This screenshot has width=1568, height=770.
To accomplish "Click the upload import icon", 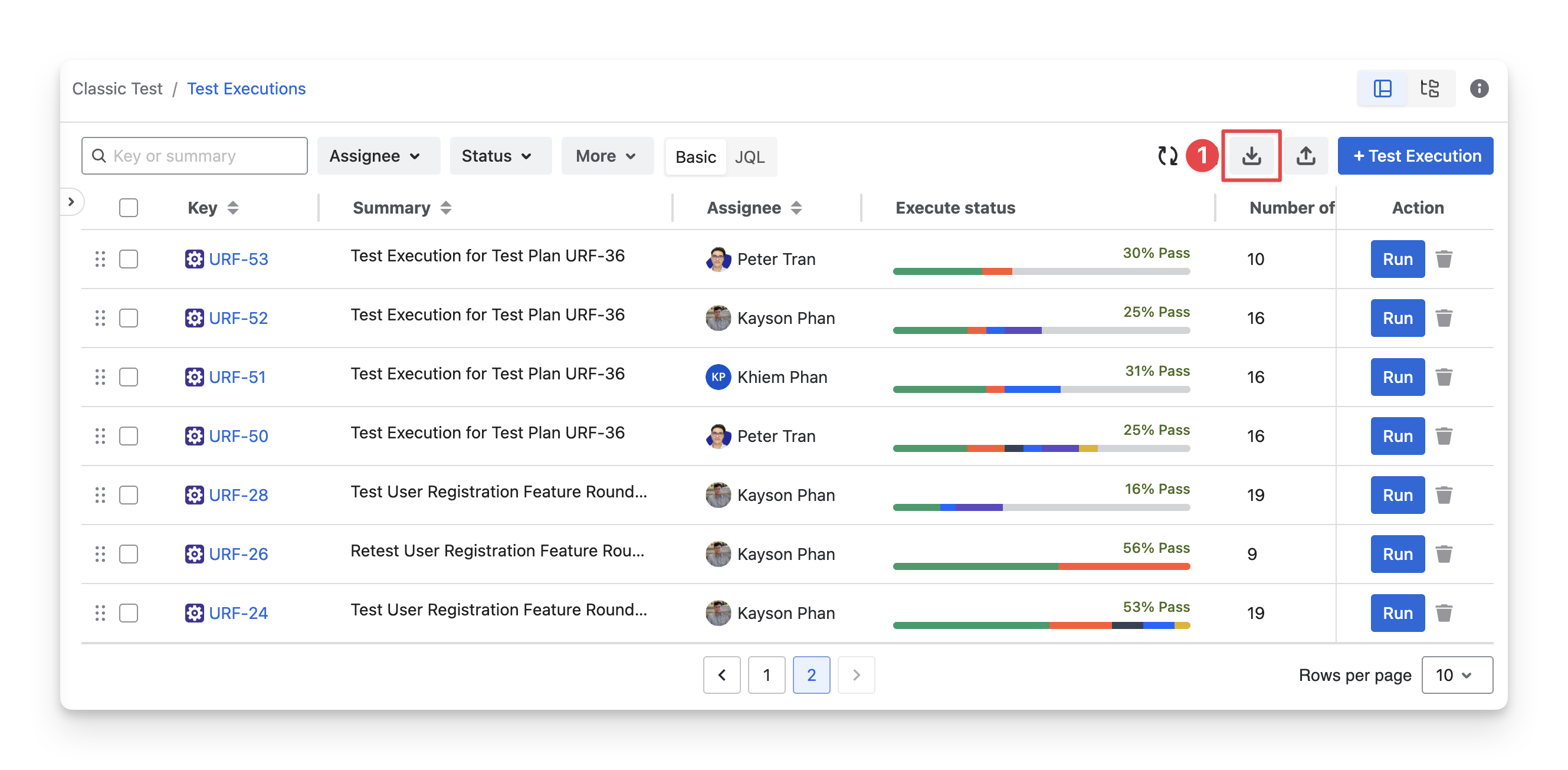I will coord(1305,156).
